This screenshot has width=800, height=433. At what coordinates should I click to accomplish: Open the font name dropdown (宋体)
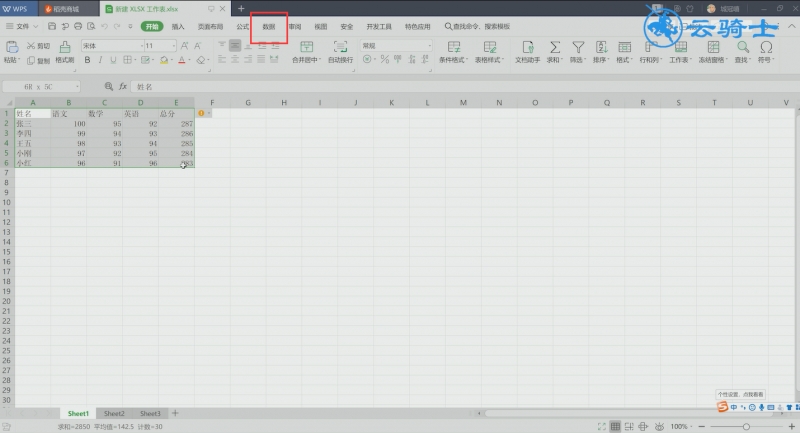[142, 46]
